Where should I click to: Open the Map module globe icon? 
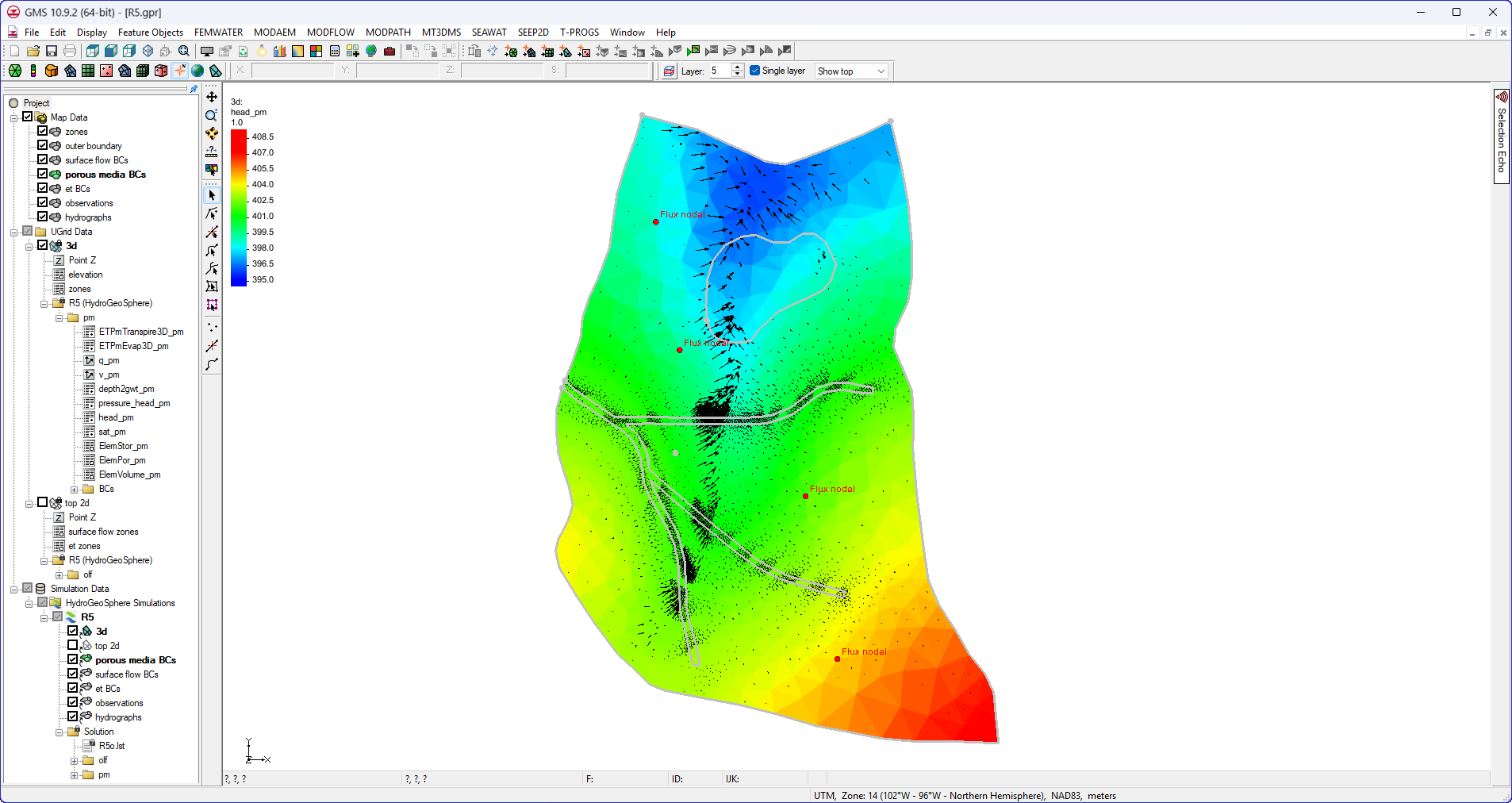click(198, 71)
